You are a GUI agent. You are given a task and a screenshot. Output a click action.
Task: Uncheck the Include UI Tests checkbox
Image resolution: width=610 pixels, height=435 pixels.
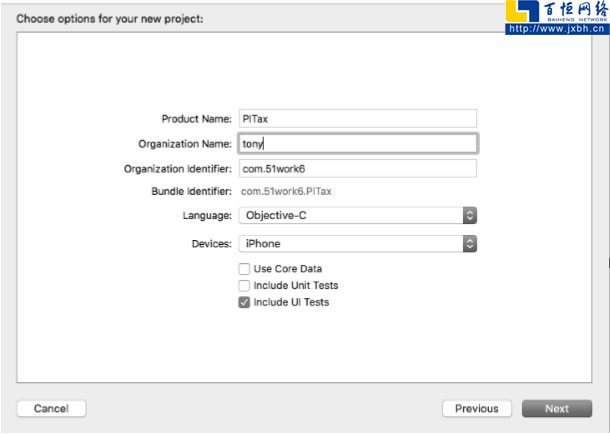pyautogui.click(x=244, y=302)
